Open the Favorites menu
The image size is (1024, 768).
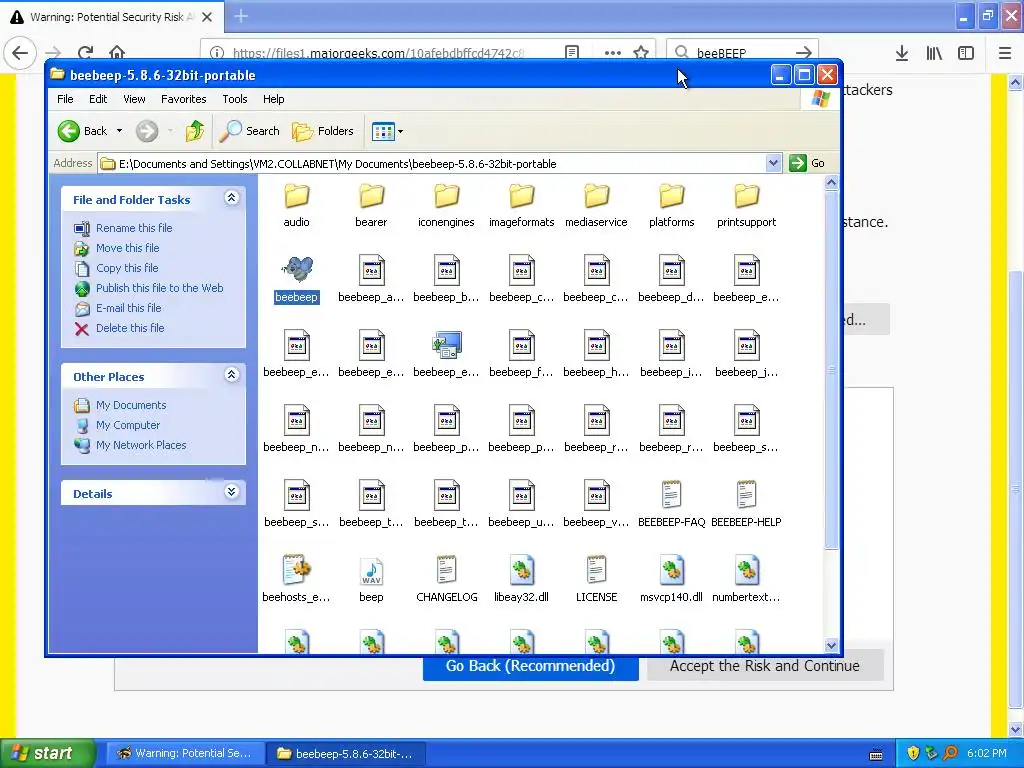pos(184,99)
